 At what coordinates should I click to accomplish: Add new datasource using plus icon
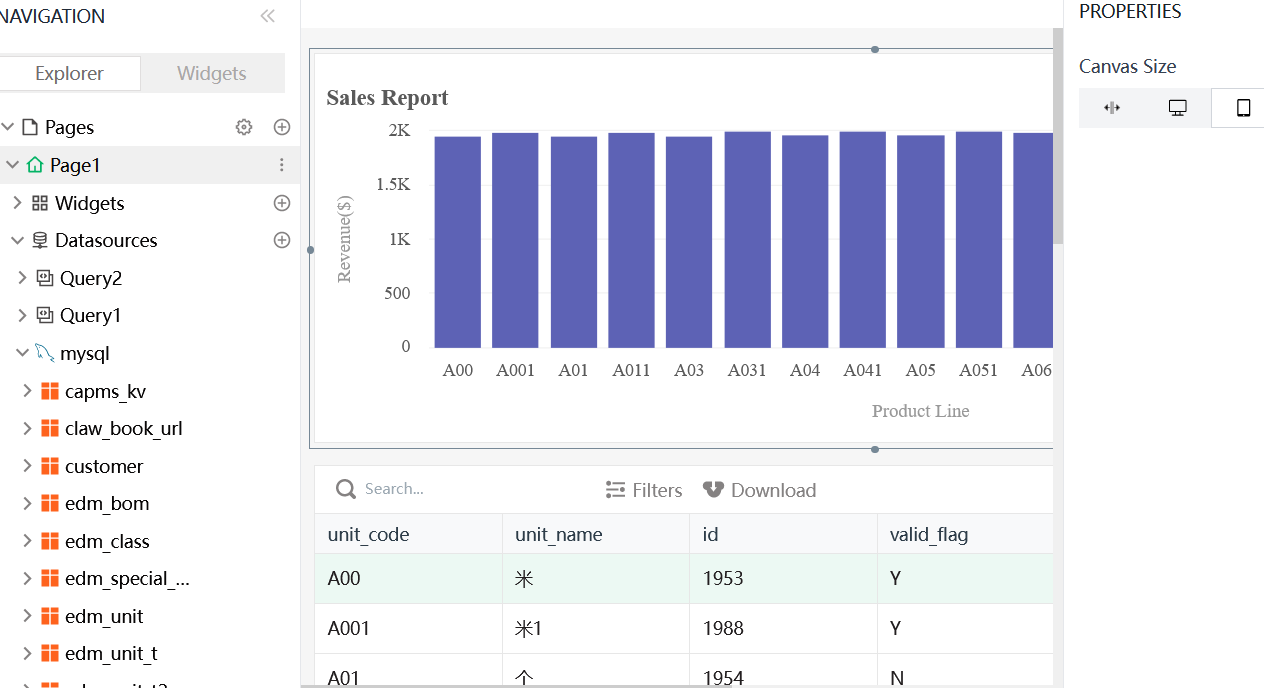click(282, 240)
